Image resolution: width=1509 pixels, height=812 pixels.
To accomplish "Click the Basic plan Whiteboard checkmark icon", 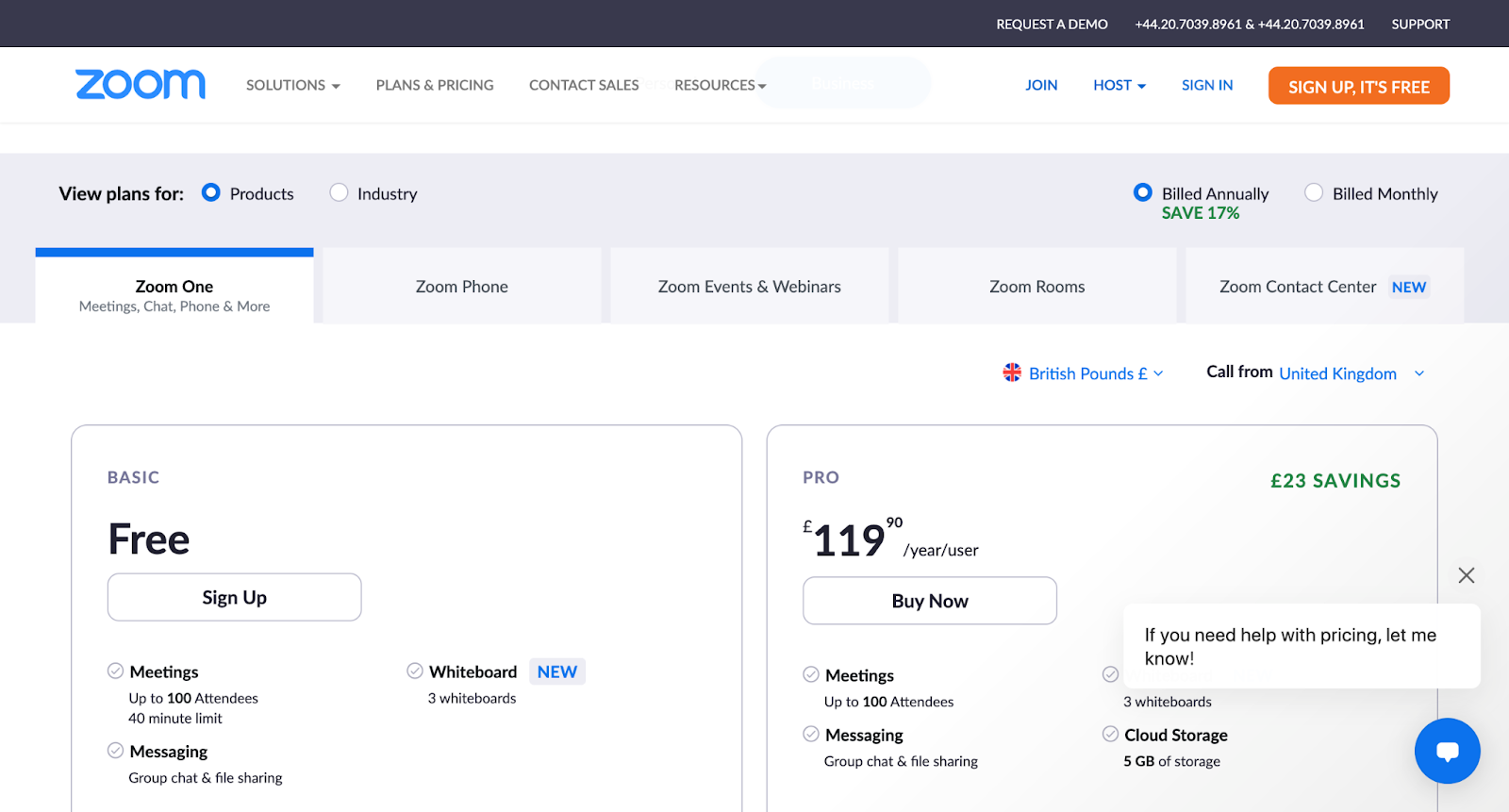I will coord(415,671).
